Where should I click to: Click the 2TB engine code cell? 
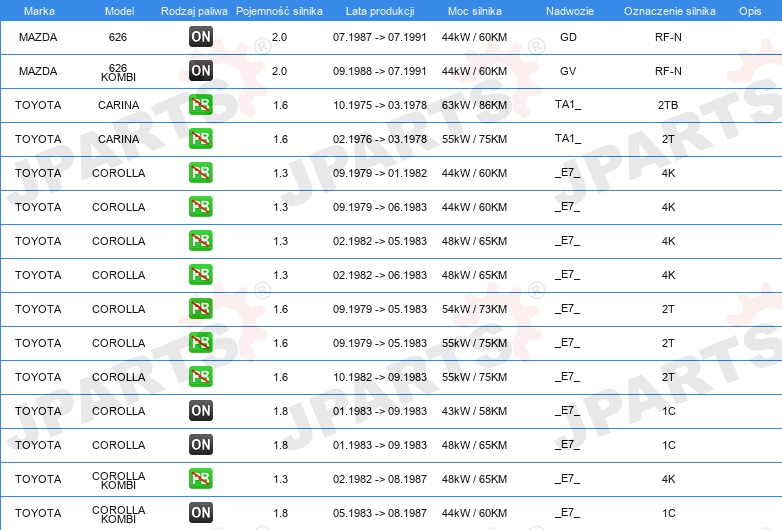click(668, 105)
